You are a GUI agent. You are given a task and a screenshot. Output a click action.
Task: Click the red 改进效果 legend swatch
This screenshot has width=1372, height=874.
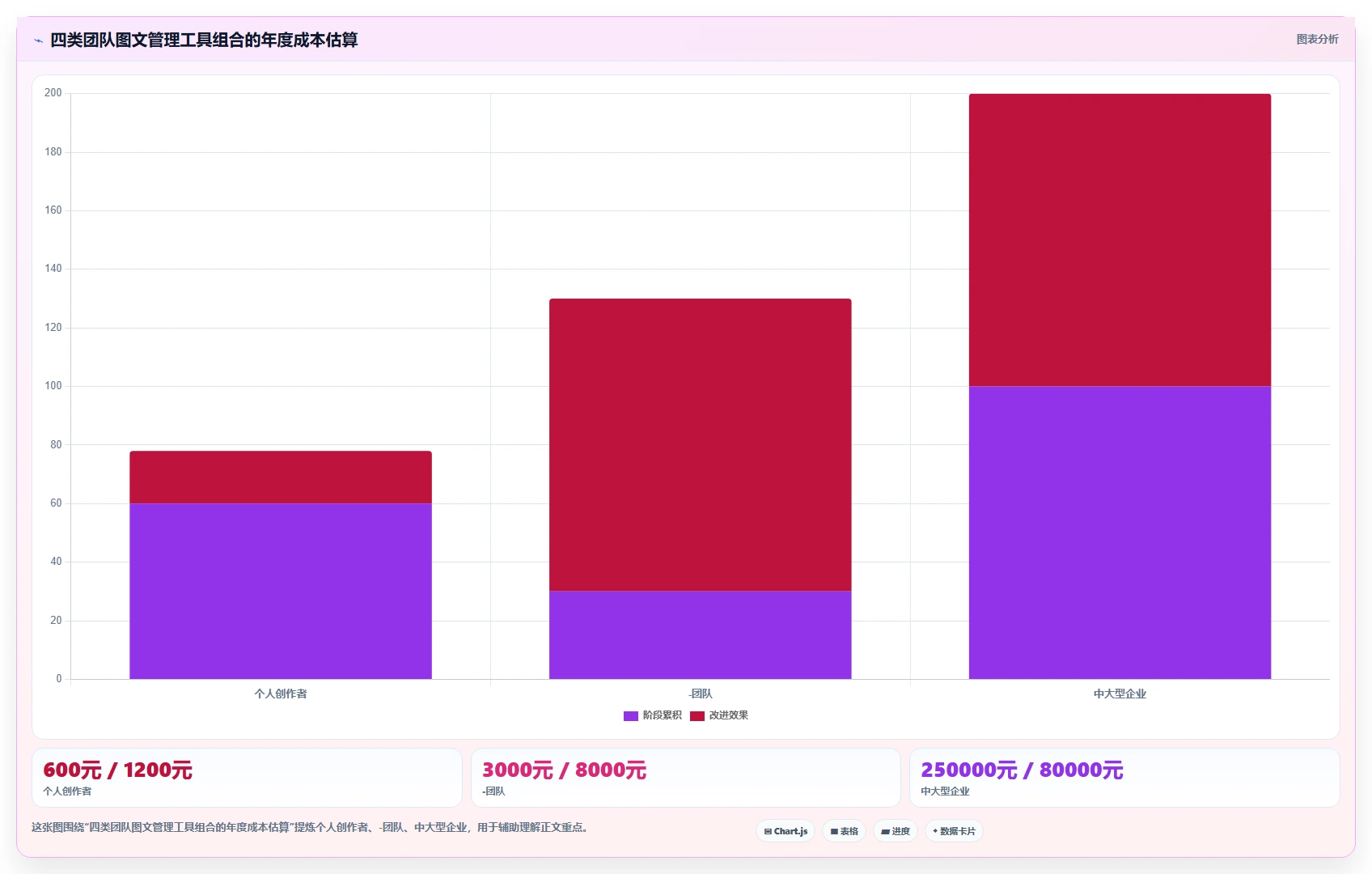point(697,715)
